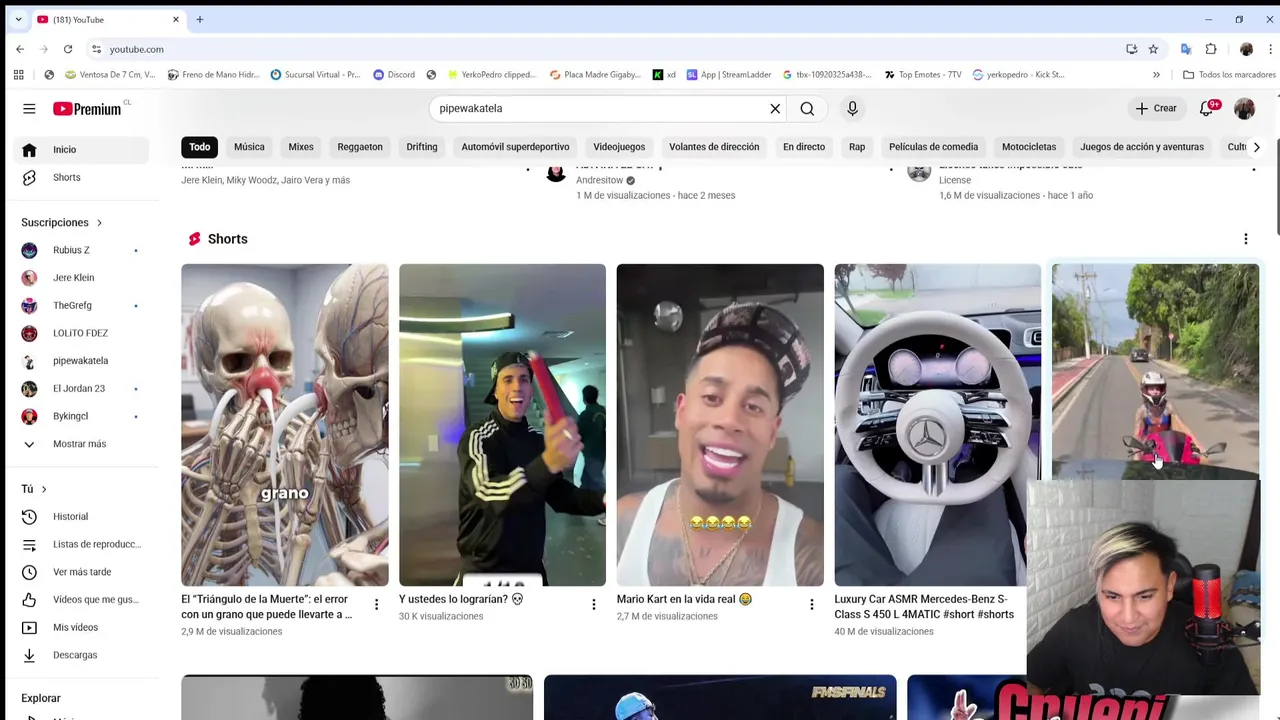
Task: Open Chrome apps grid in bookmarks bar
Action: click(18, 75)
